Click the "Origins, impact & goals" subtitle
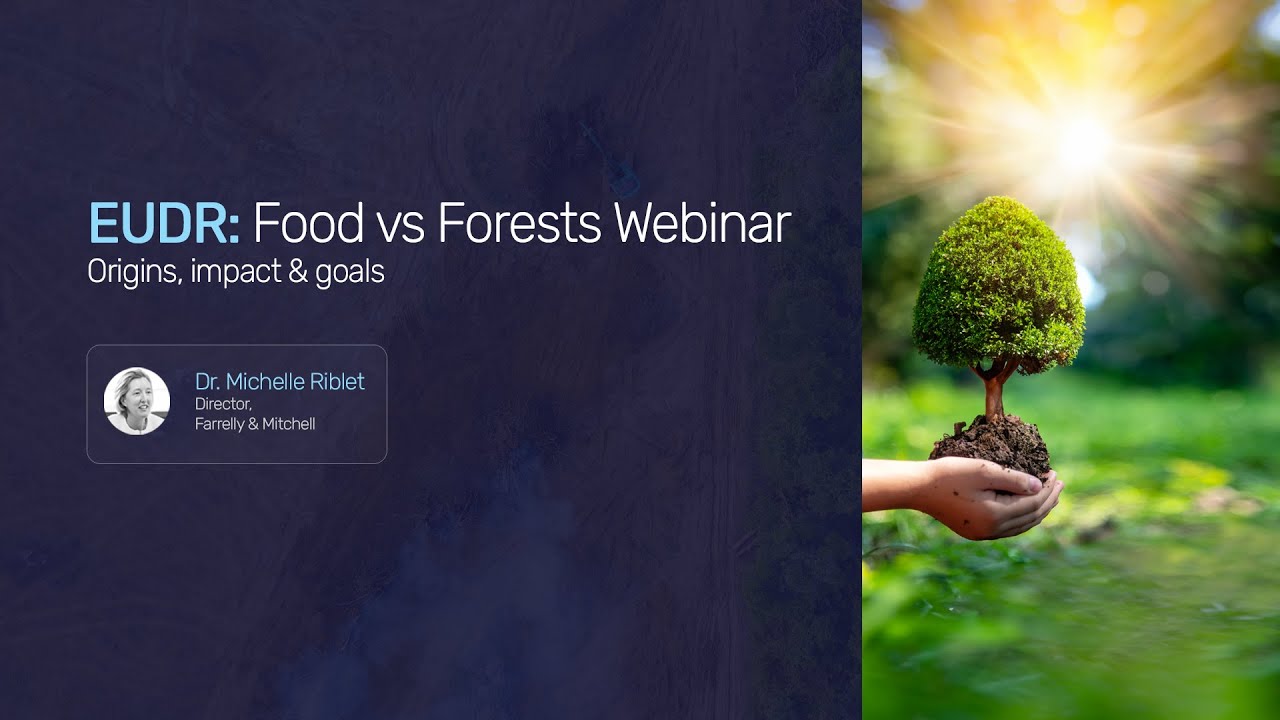The image size is (1280, 720). coord(236,272)
